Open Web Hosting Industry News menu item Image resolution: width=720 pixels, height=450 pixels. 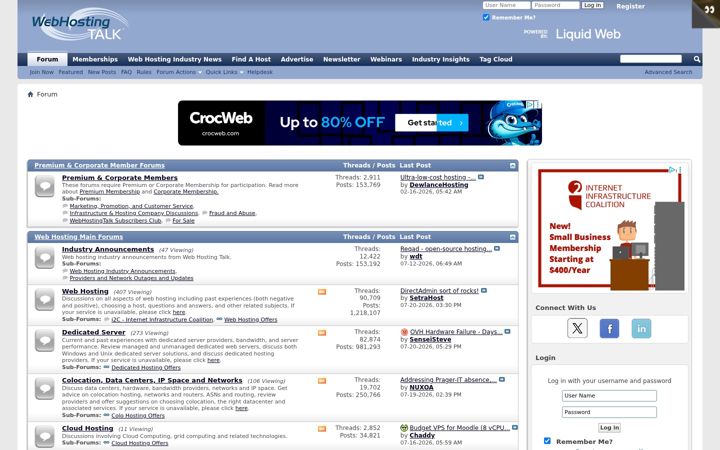(x=174, y=59)
